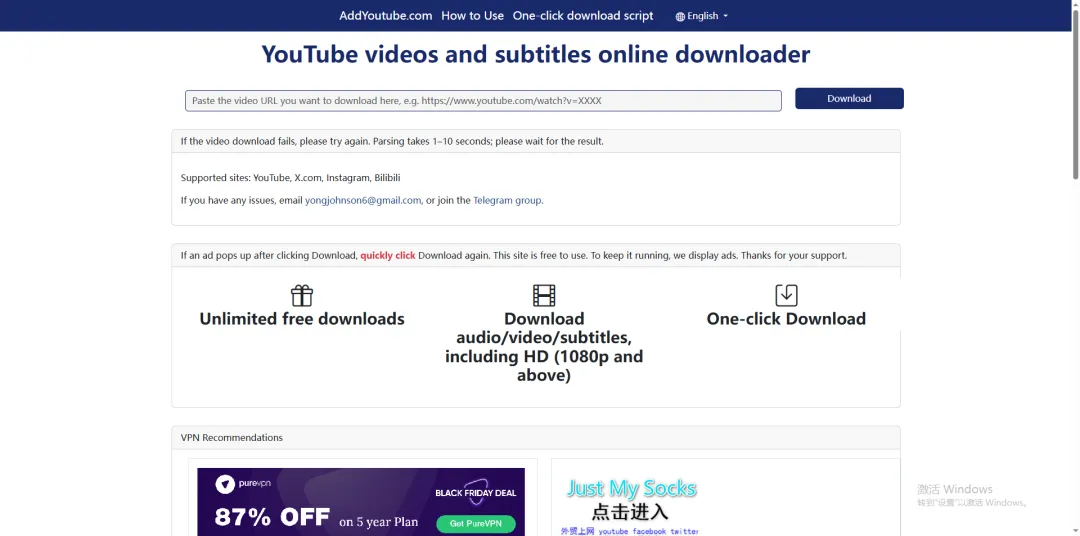Click the red quickly click text
This screenshot has width=1080, height=536.
point(388,255)
